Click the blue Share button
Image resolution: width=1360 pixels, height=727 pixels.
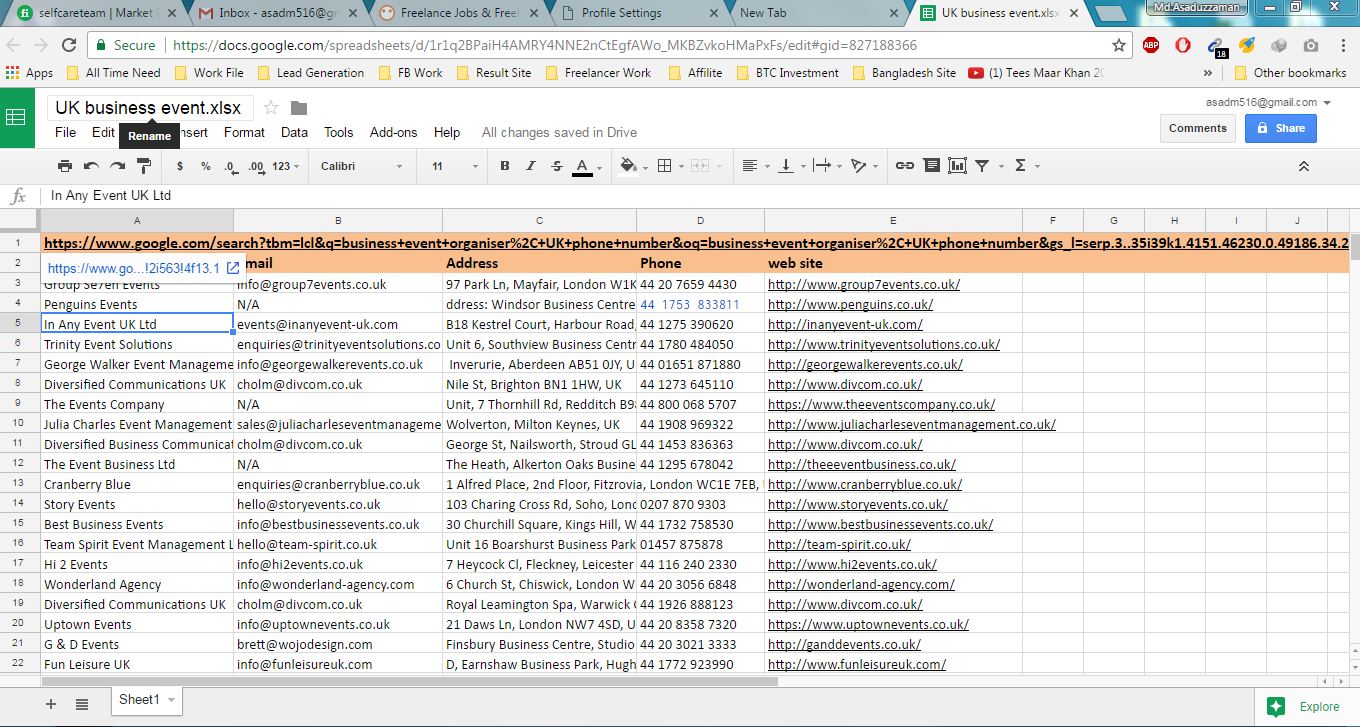pos(1280,128)
